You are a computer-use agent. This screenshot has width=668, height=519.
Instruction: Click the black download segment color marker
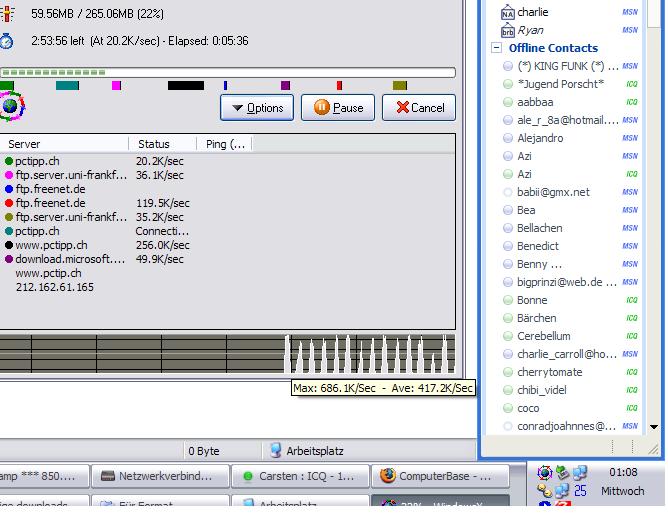click(x=186, y=86)
